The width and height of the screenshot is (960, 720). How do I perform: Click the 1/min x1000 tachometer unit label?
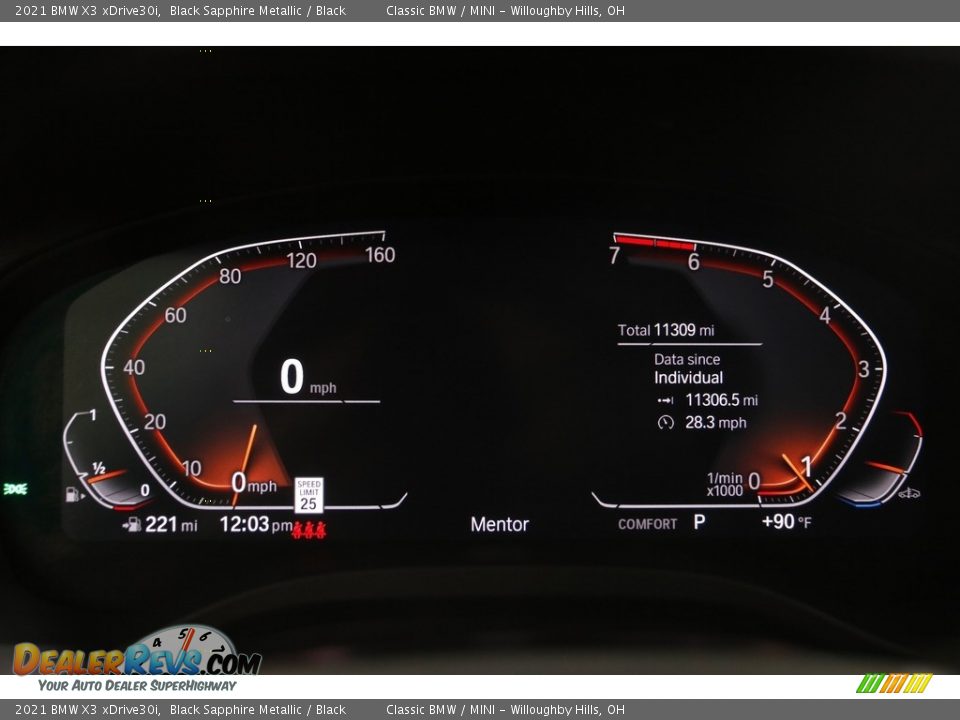tap(725, 484)
